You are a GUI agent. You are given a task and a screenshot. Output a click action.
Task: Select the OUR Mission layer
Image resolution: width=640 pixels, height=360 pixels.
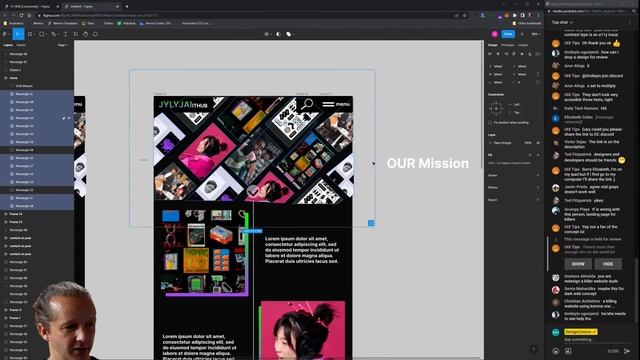[37, 86]
